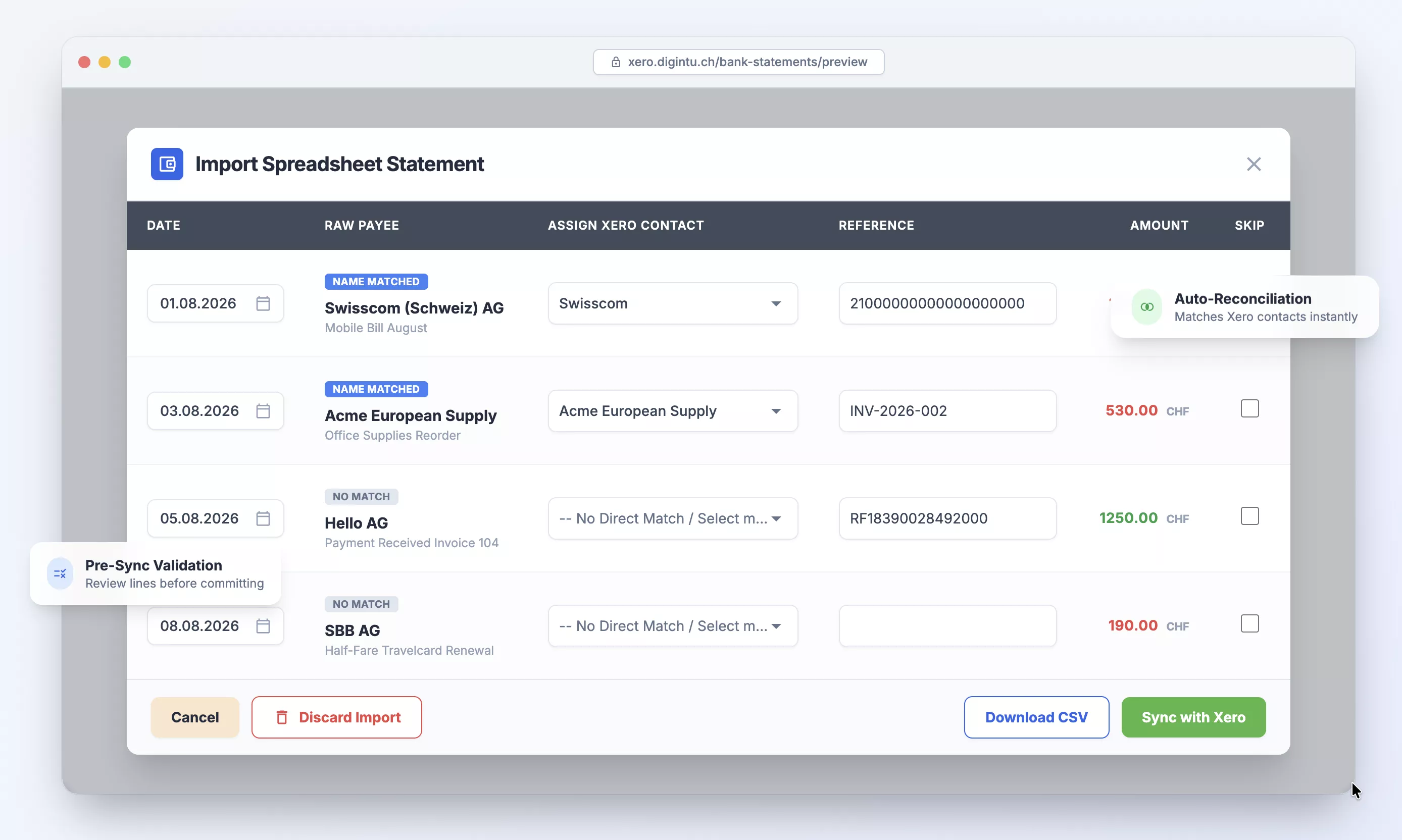The image size is (1402, 840).
Task: Click NAME MATCHED badge on Acme row
Action: (376, 389)
